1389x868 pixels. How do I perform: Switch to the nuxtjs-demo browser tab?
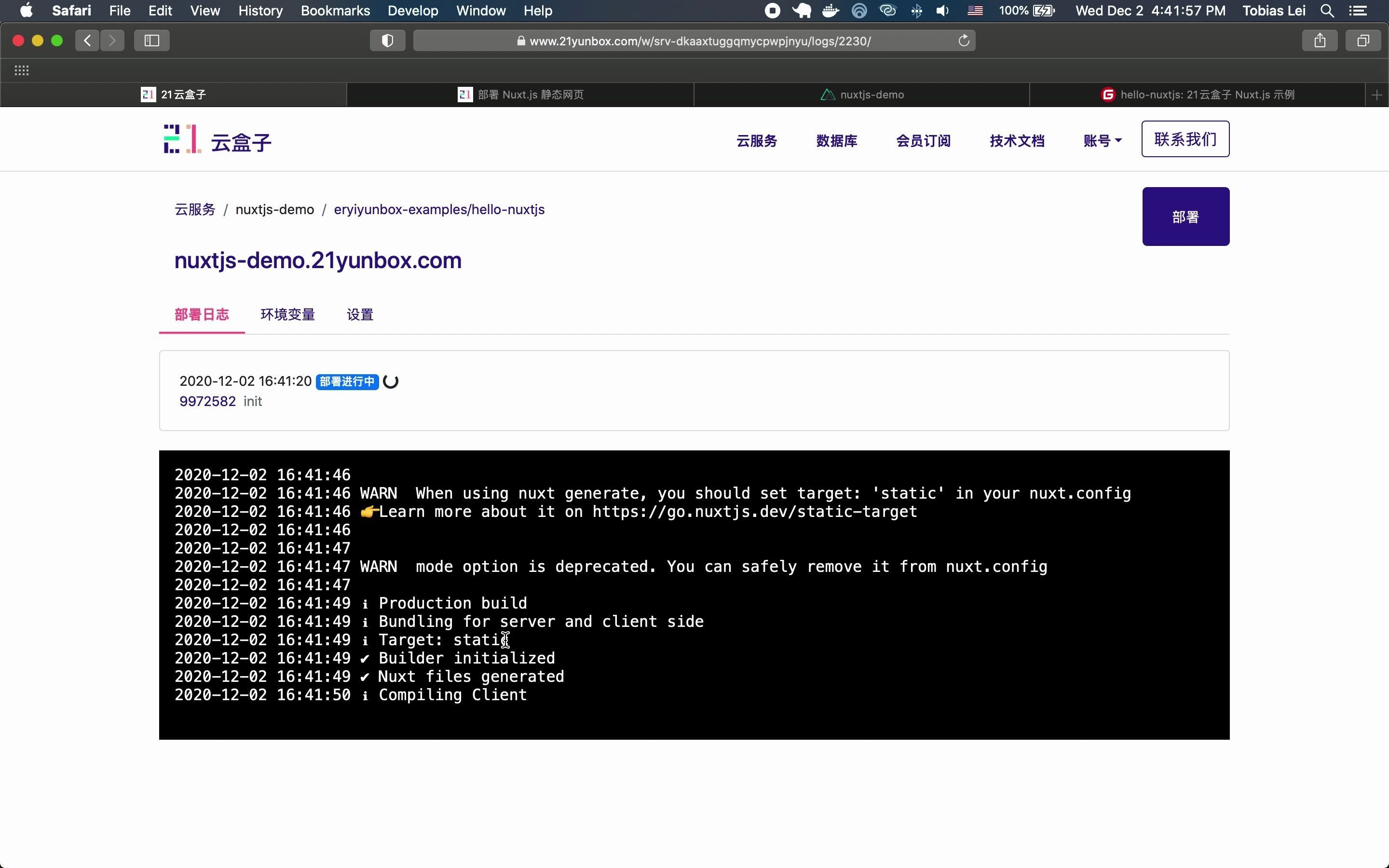click(861, 95)
